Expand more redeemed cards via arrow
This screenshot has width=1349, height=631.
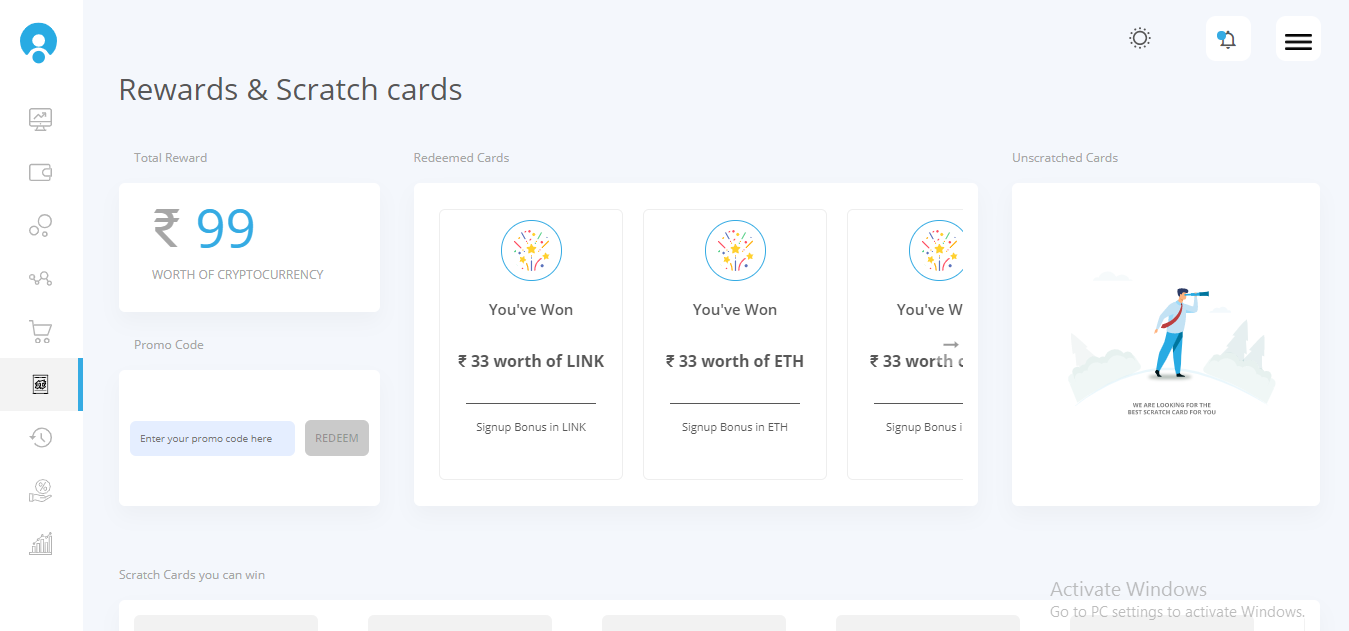tap(948, 344)
